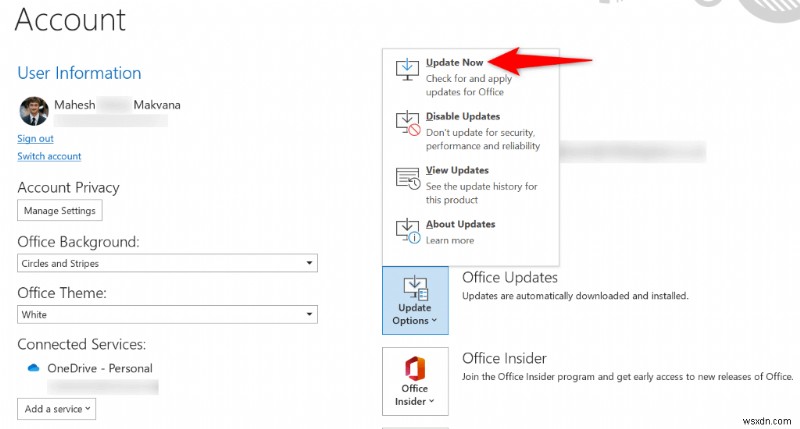Collapse the Update Options dropdown button
Viewport: 800px width, 429px height.
[x=415, y=300]
